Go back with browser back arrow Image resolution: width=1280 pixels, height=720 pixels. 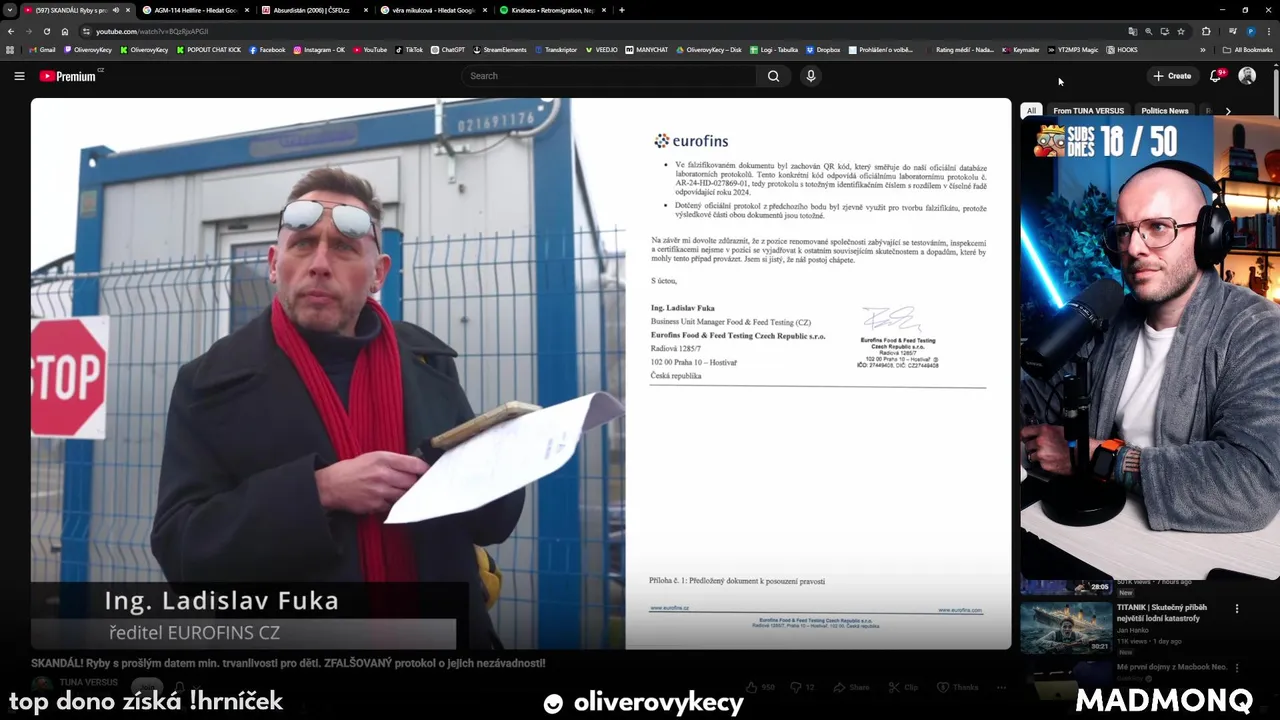point(11,31)
